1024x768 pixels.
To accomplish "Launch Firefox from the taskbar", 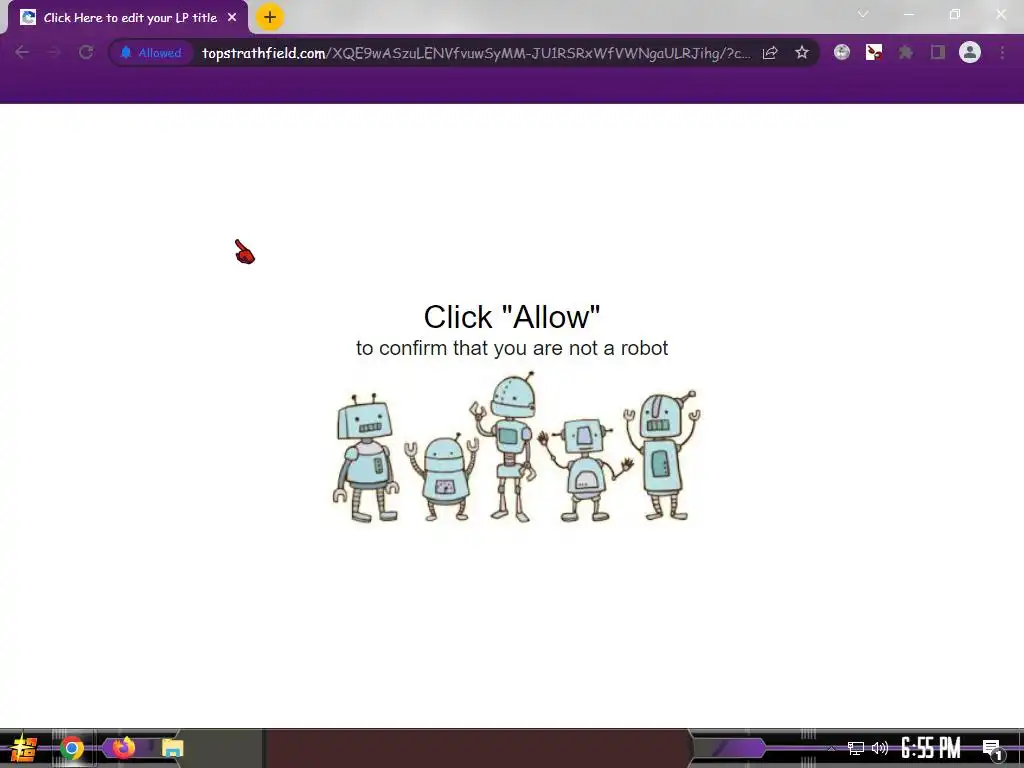I will click(x=123, y=747).
